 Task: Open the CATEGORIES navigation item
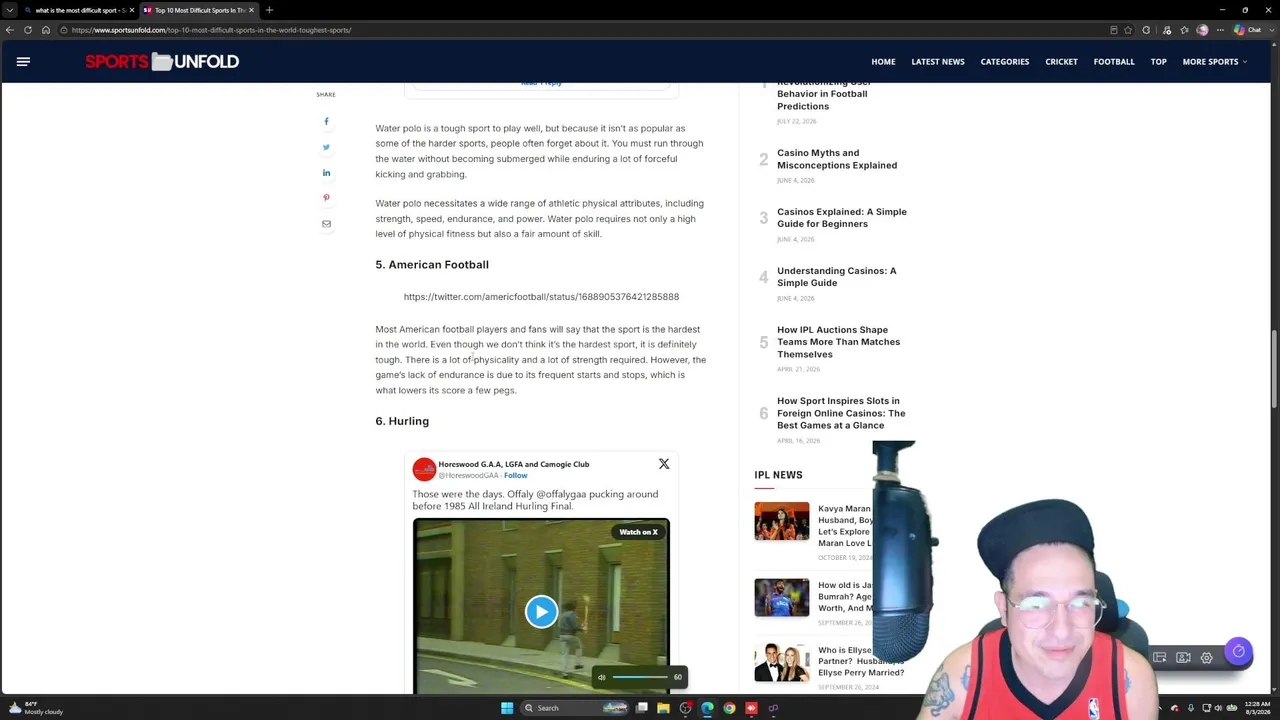click(1005, 62)
